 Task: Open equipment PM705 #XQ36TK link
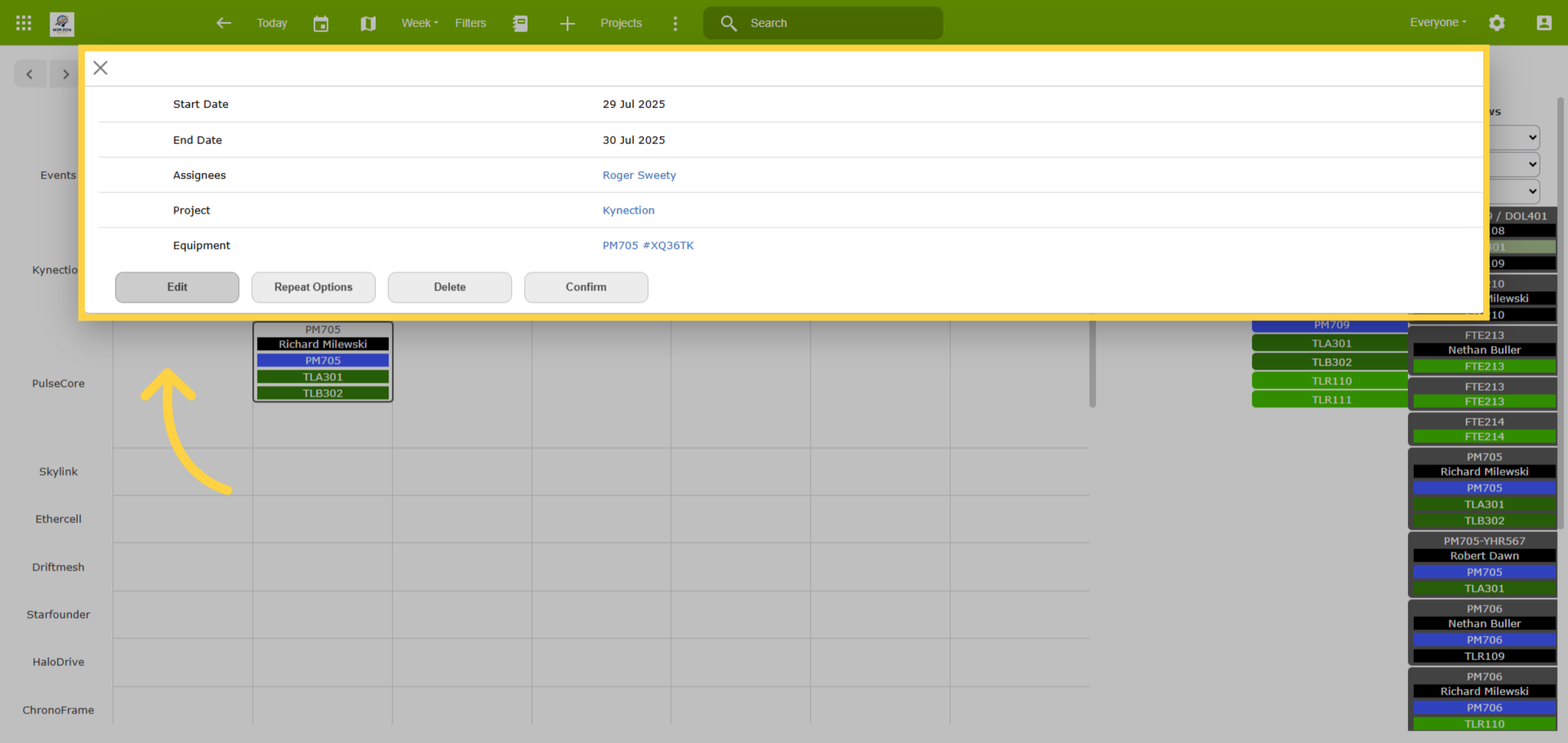pos(648,245)
